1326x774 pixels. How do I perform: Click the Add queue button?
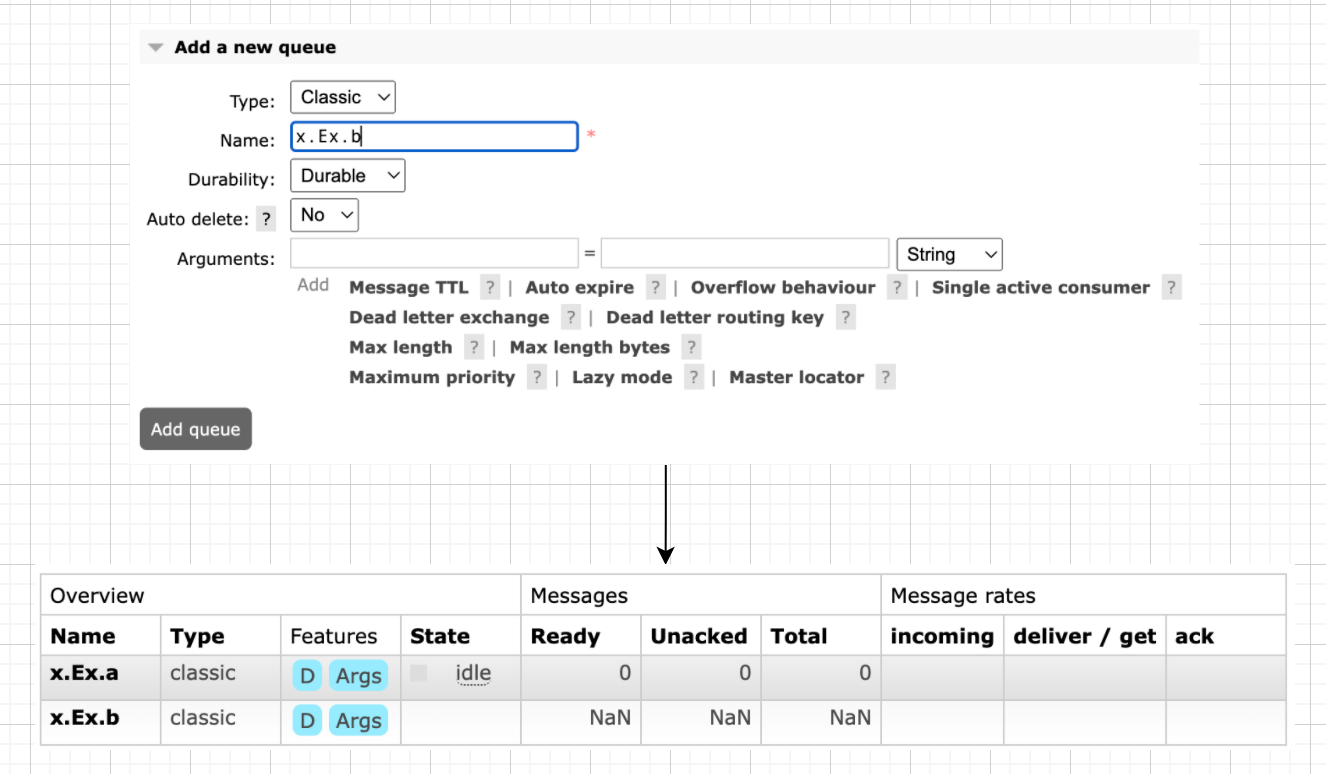[196, 429]
